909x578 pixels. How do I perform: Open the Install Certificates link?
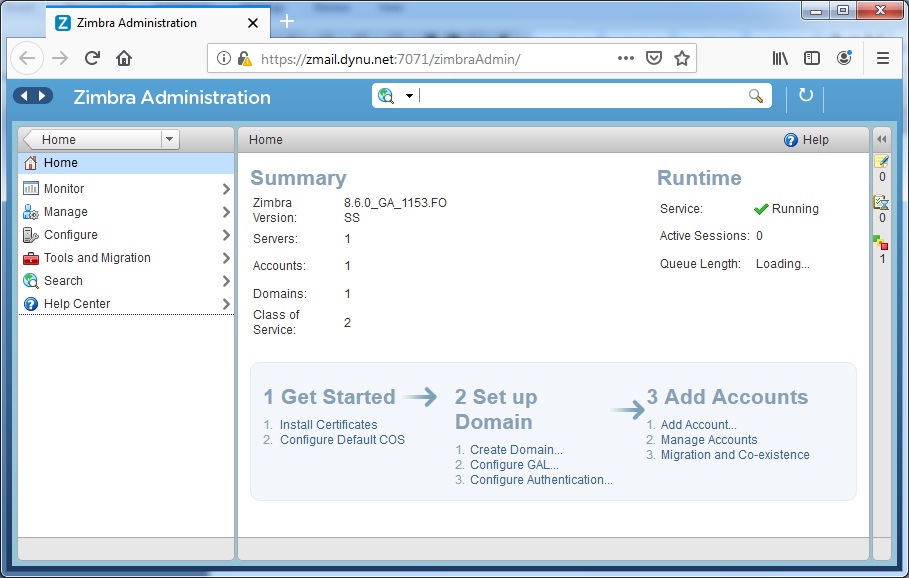328,425
